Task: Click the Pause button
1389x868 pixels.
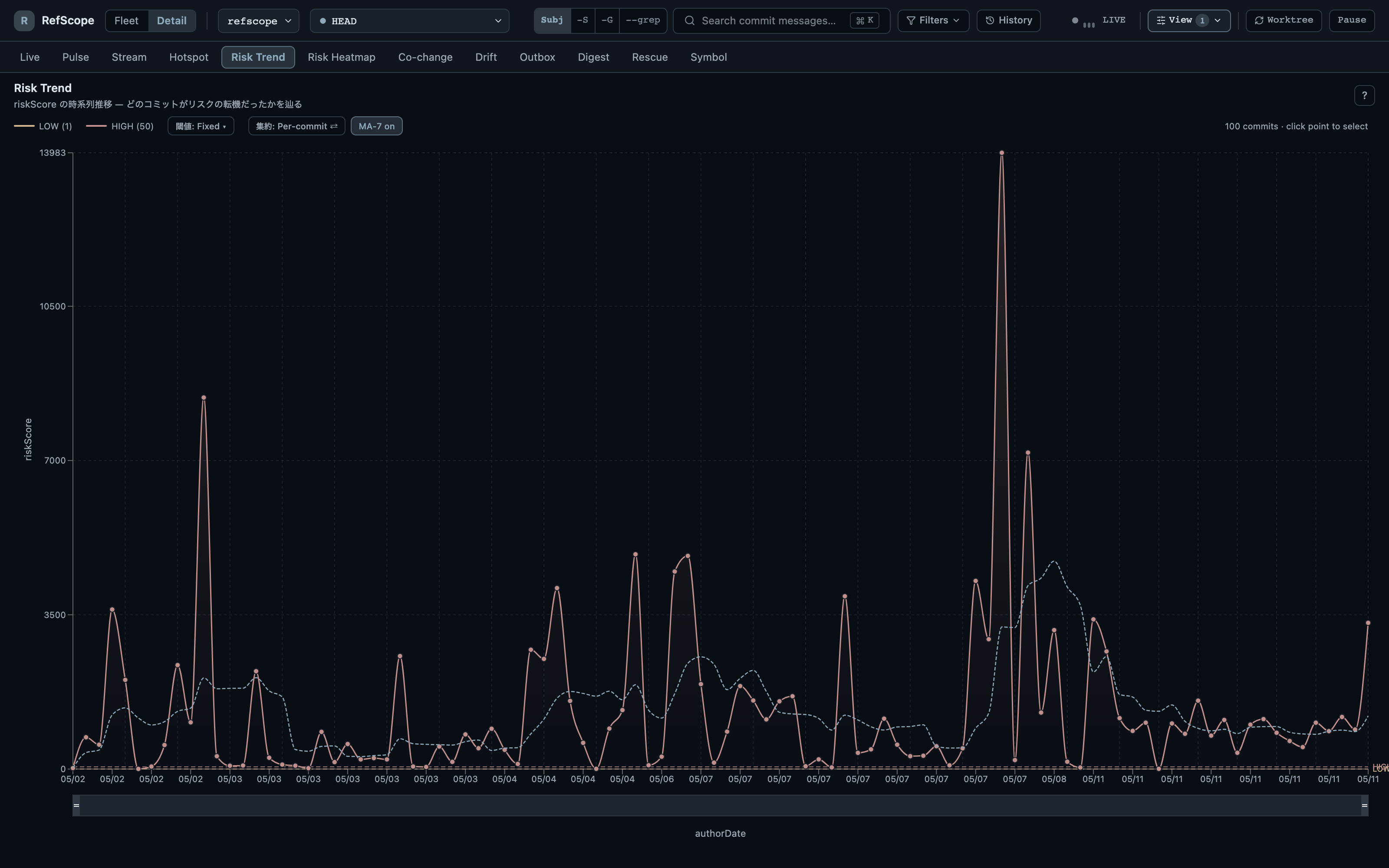Action: pos(1352,21)
